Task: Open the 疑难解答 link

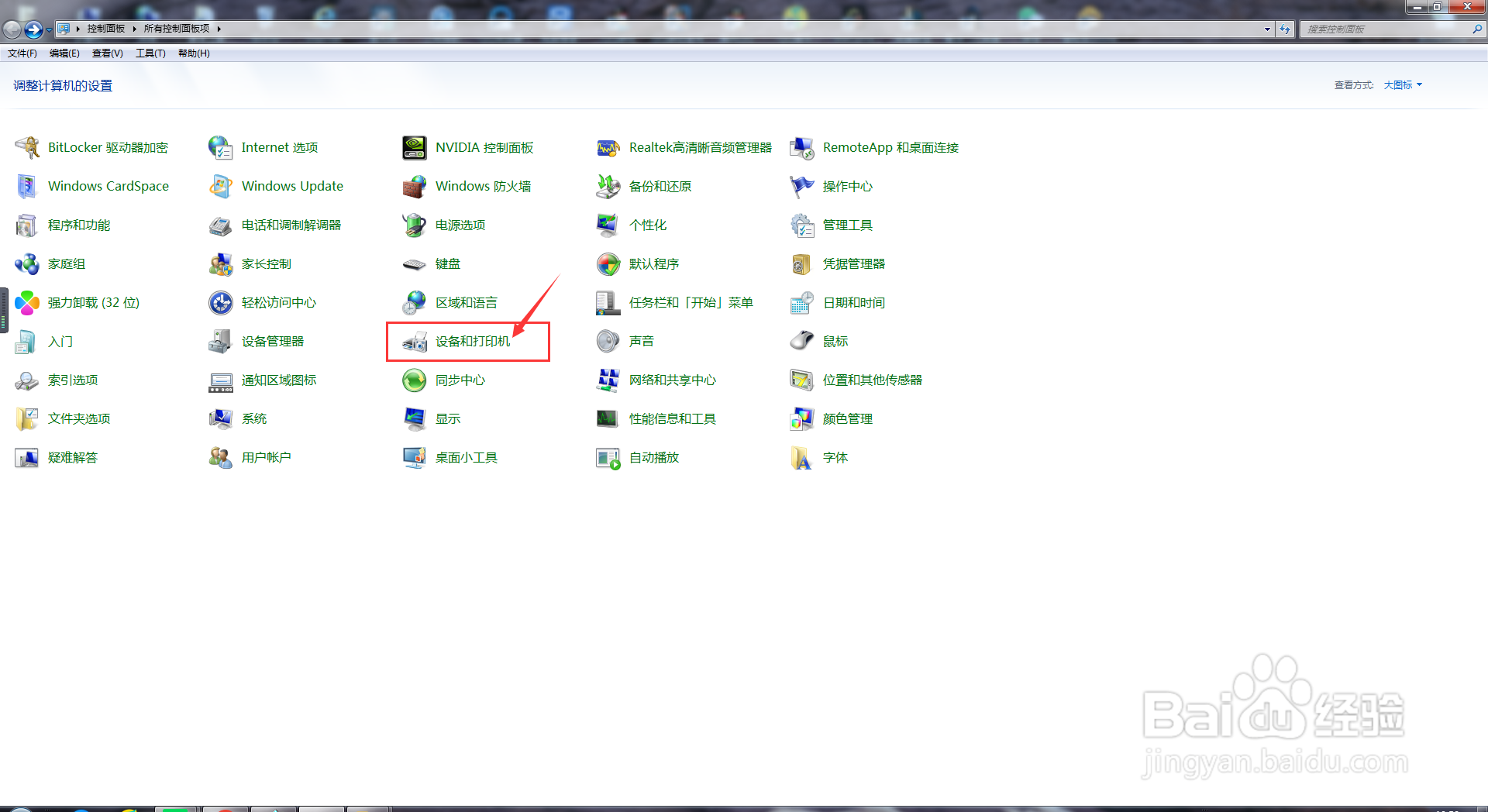Action: [73, 457]
